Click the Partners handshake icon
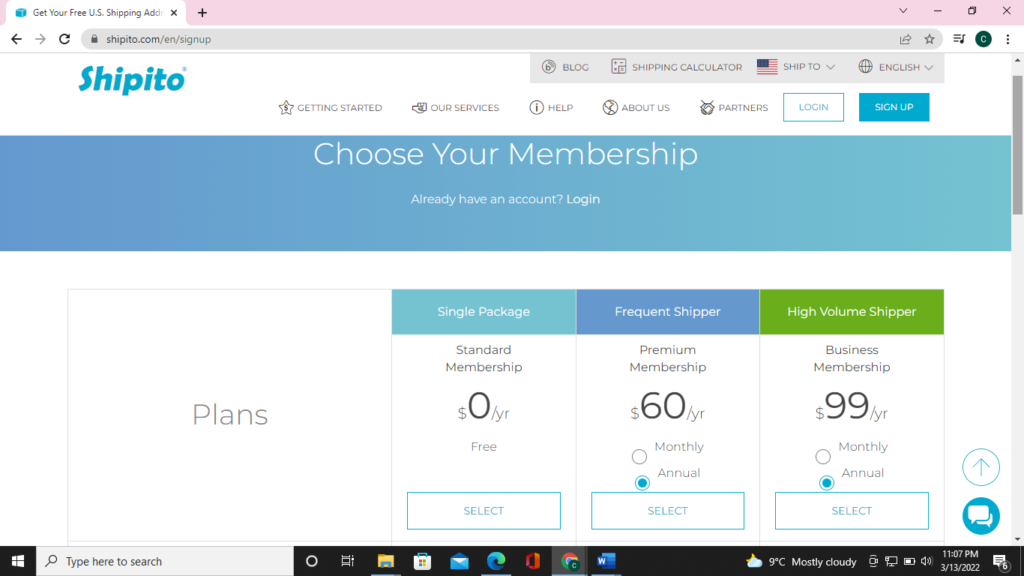 pos(707,107)
